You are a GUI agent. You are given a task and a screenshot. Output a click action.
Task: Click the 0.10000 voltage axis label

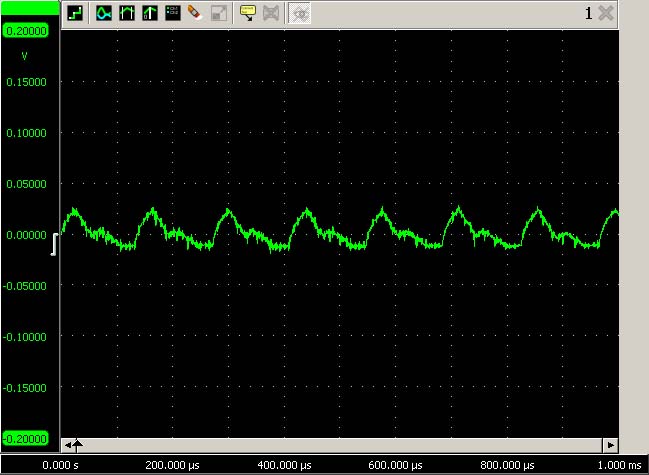26,133
